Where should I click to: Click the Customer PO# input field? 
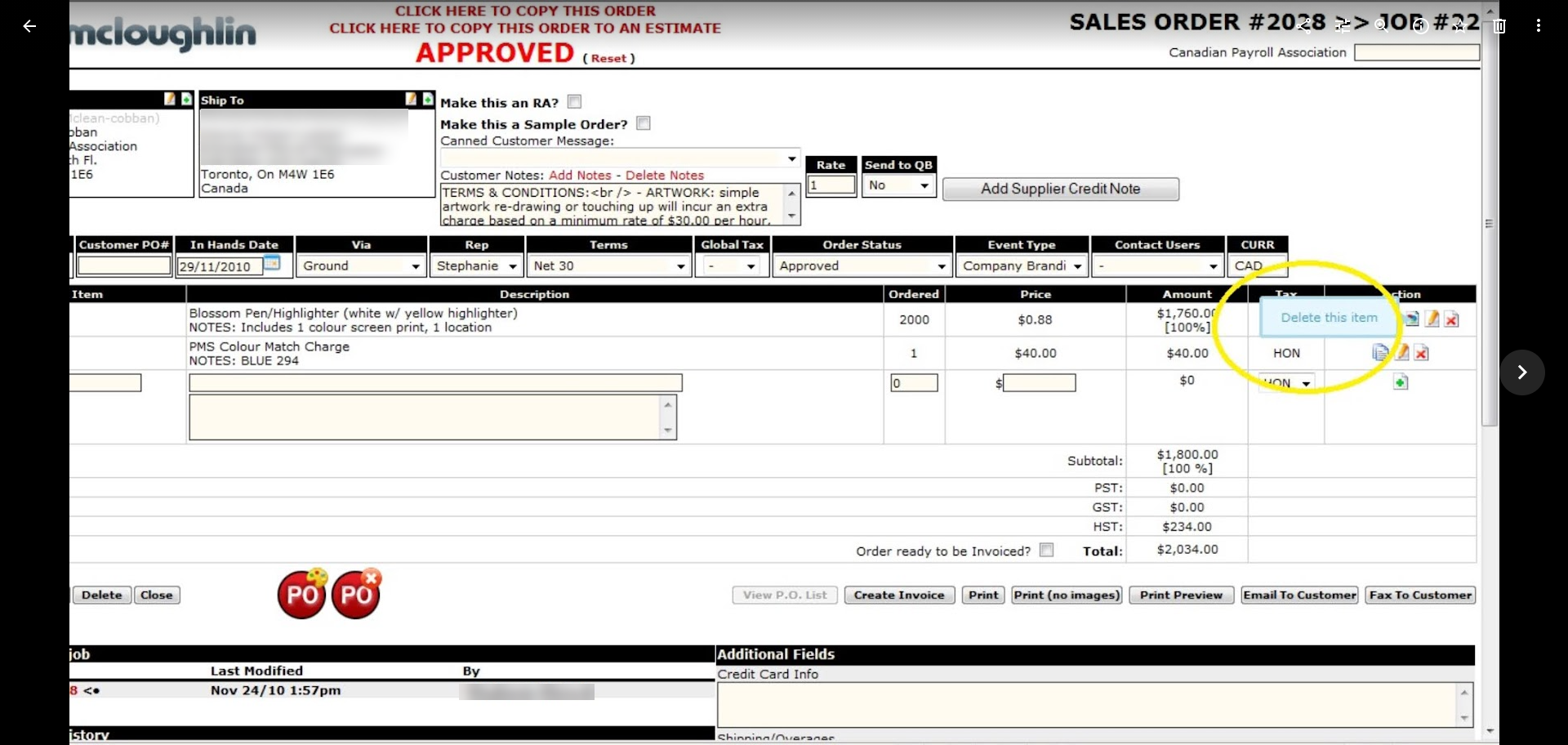(x=124, y=265)
